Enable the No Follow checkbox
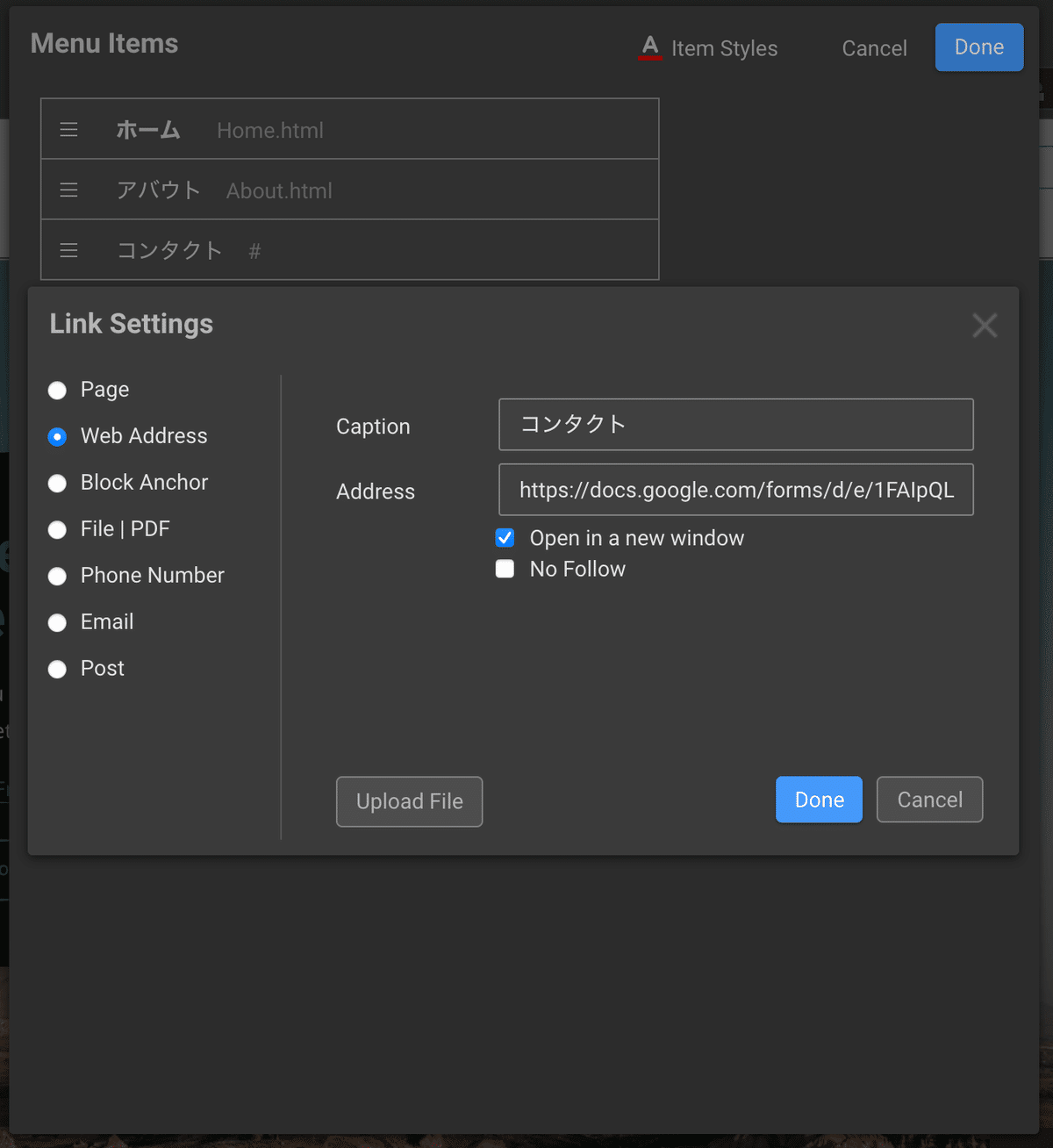This screenshot has width=1053, height=1148. pos(505,569)
